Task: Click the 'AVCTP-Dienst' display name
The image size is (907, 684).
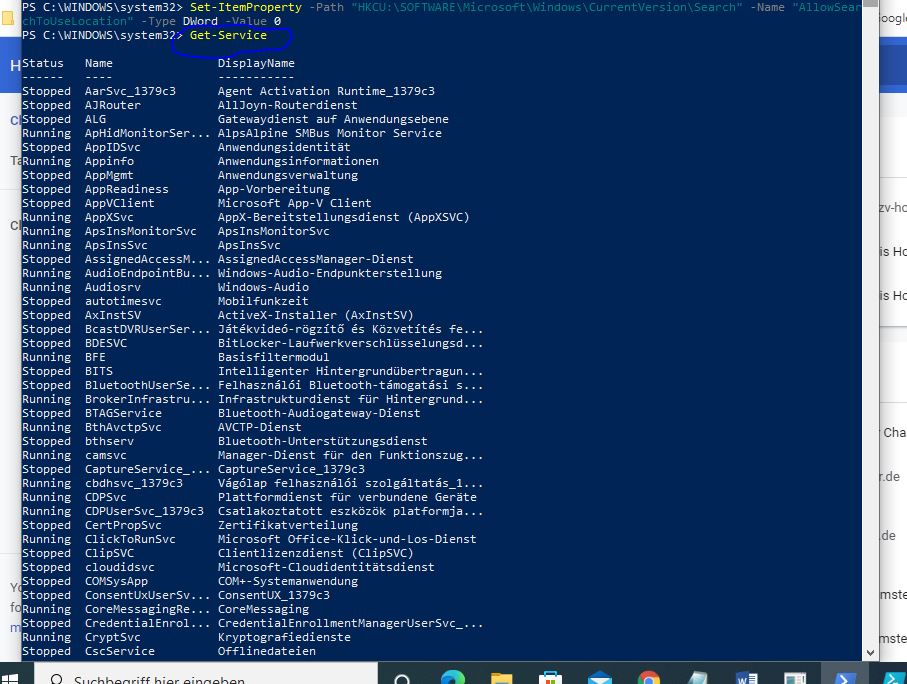Action: coord(260,427)
